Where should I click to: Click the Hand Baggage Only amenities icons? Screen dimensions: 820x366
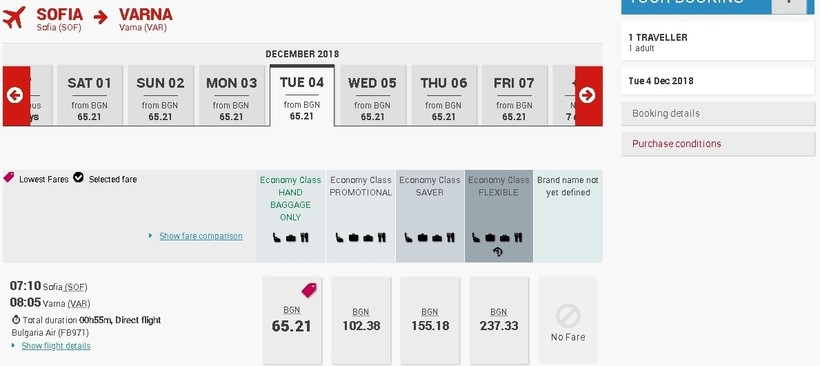point(291,238)
